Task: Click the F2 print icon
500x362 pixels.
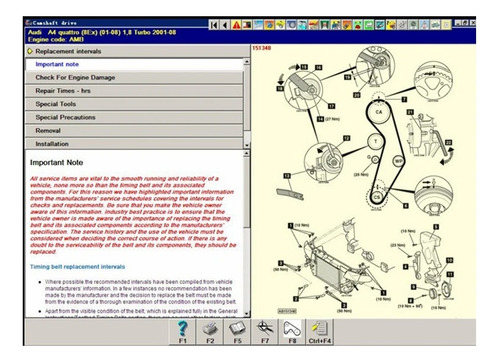Action: click(210, 331)
